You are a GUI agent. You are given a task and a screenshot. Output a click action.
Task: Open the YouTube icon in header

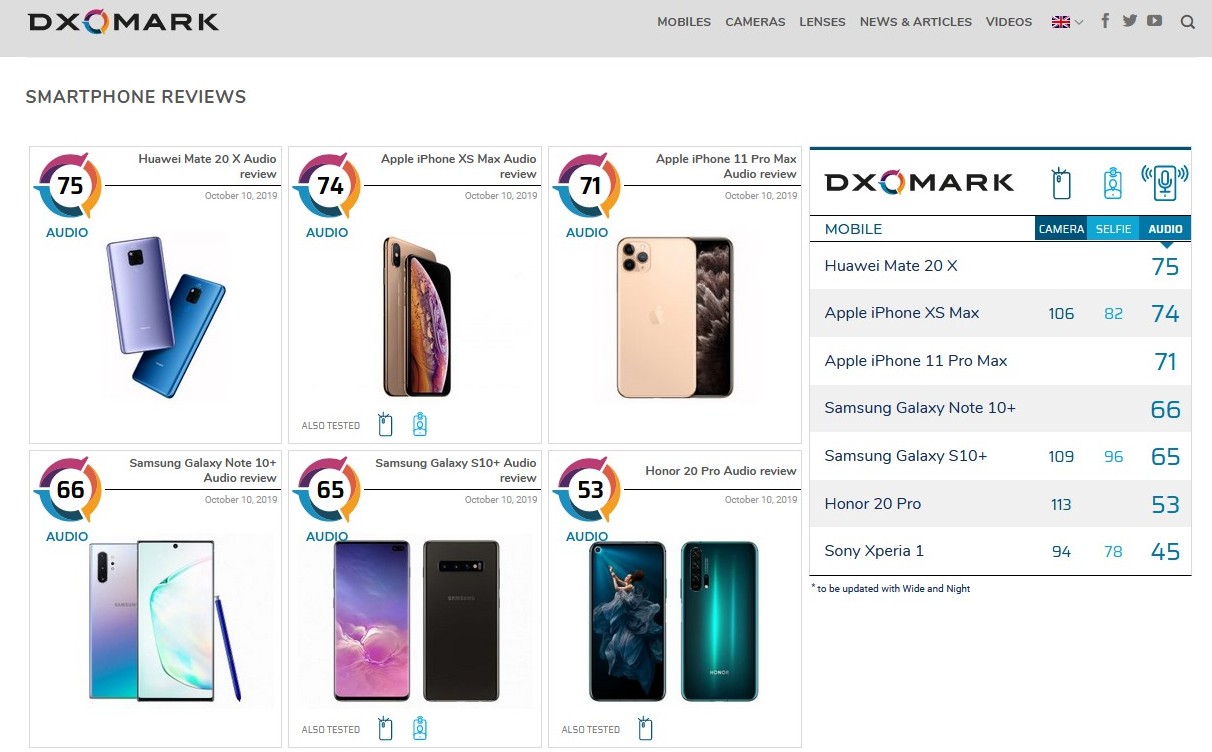(x=1155, y=21)
